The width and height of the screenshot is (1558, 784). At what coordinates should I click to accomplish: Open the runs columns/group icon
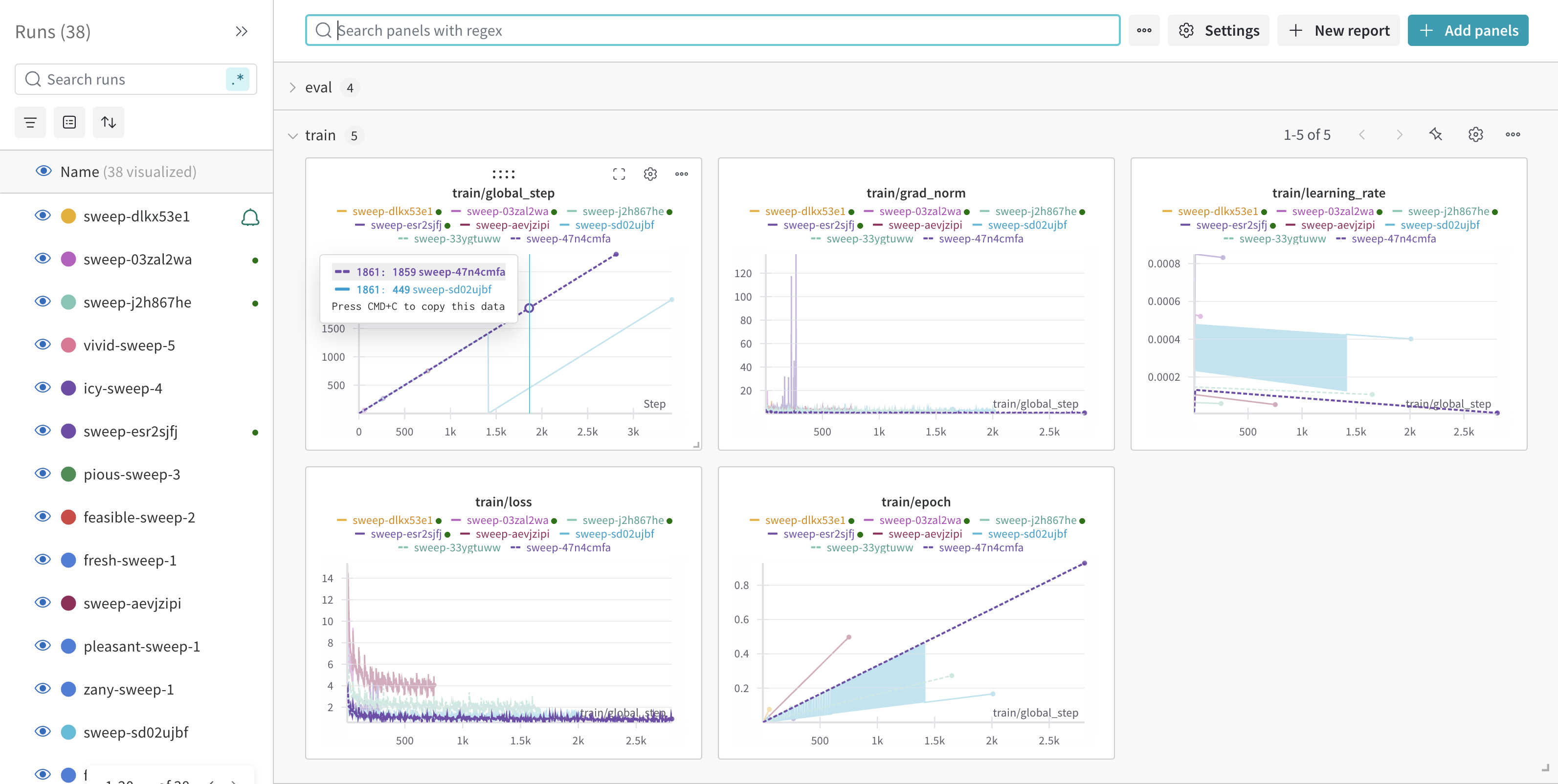(69, 122)
